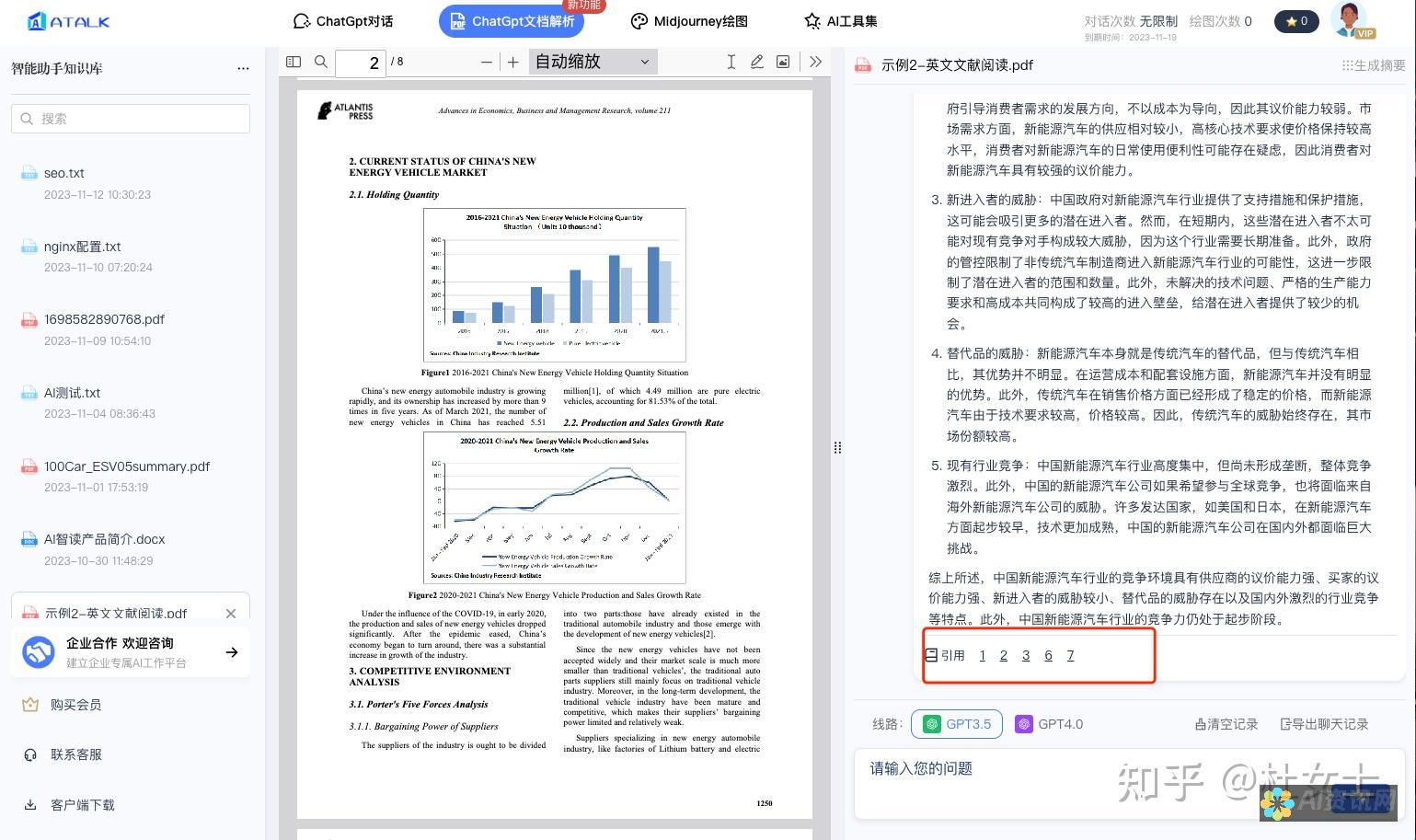Click the 联系客服 headset icon
The height and width of the screenshot is (840, 1416).
tap(30, 754)
